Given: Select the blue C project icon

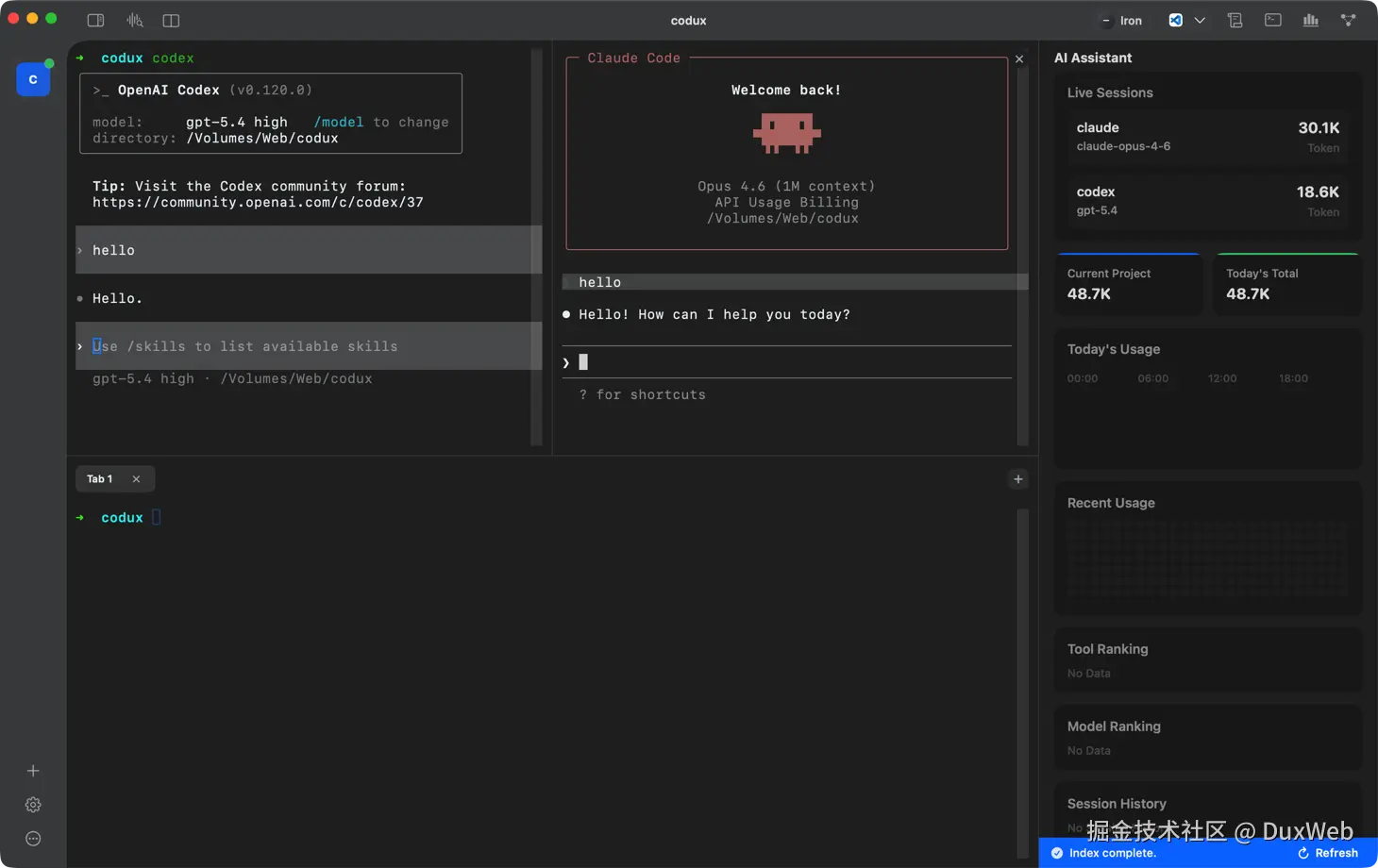Looking at the screenshot, I should [x=33, y=80].
